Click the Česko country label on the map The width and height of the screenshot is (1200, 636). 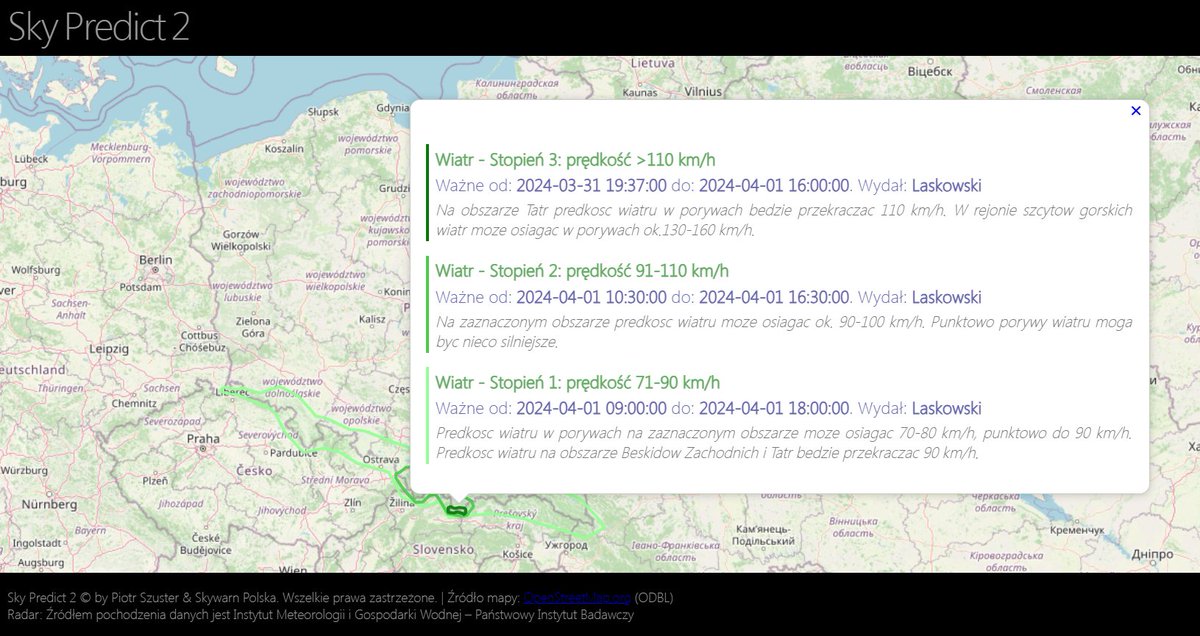254,470
